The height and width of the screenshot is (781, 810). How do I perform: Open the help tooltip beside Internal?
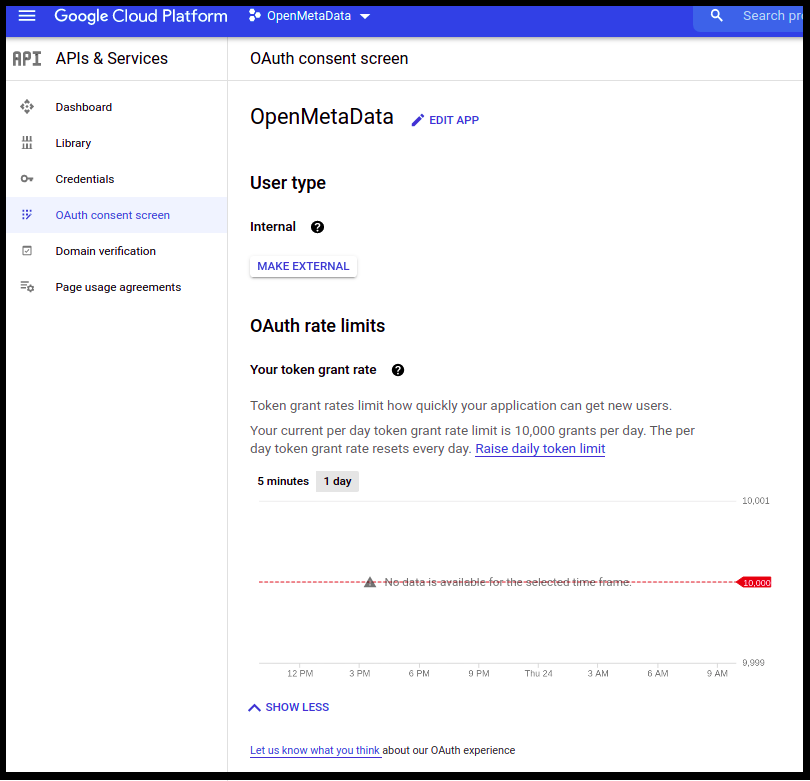(317, 227)
